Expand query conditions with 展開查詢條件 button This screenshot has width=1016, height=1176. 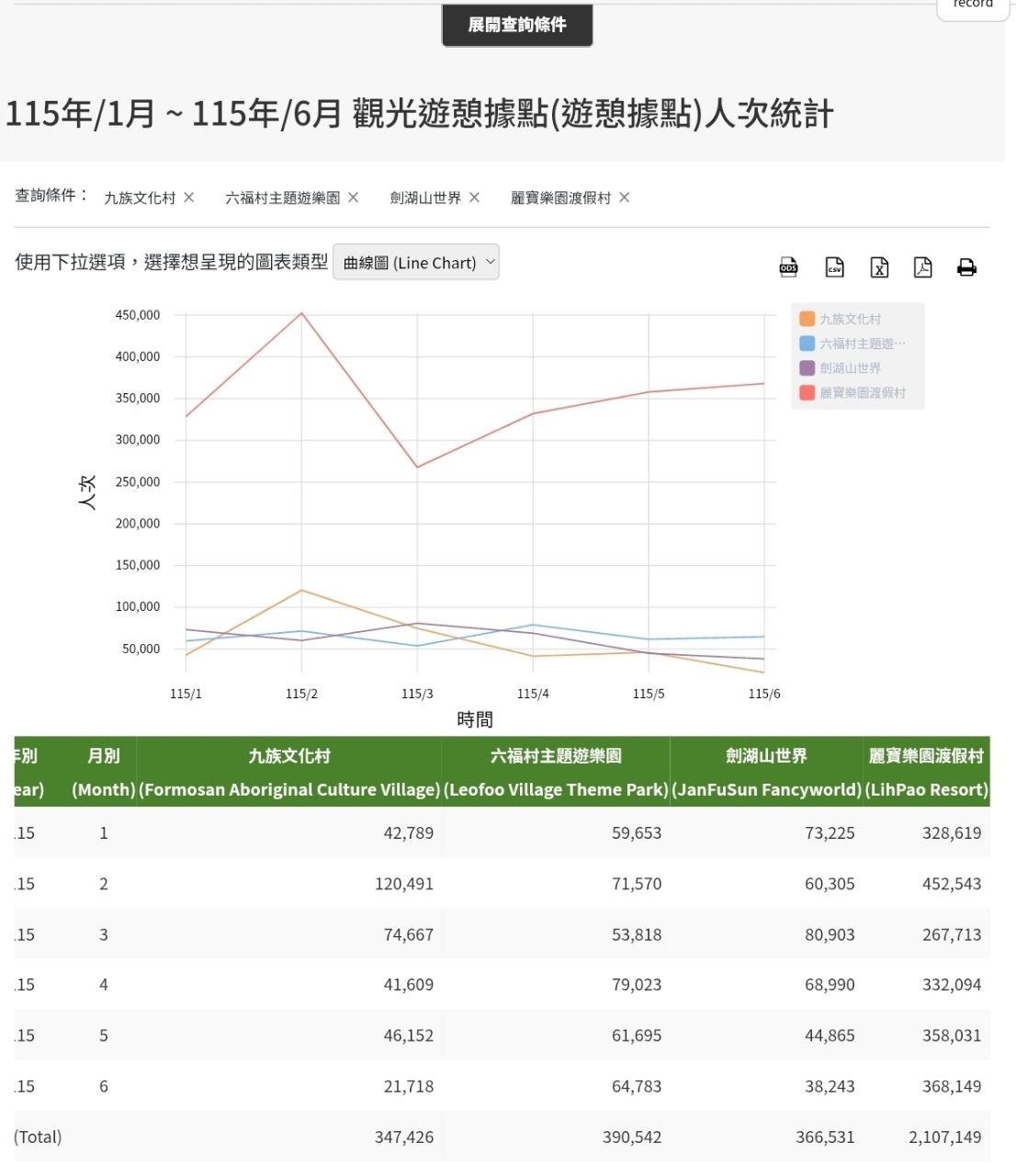pos(517,25)
